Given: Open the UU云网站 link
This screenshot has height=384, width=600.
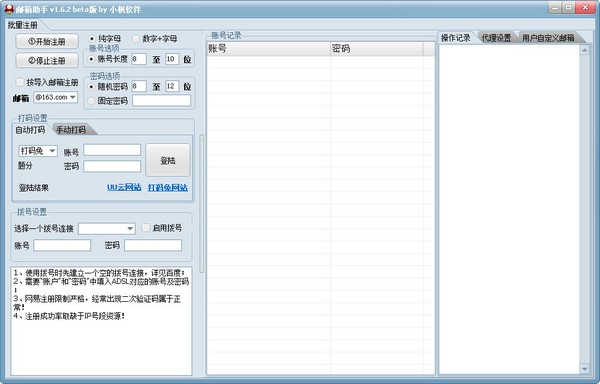Looking at the screenshot, I should click(124, 187).
